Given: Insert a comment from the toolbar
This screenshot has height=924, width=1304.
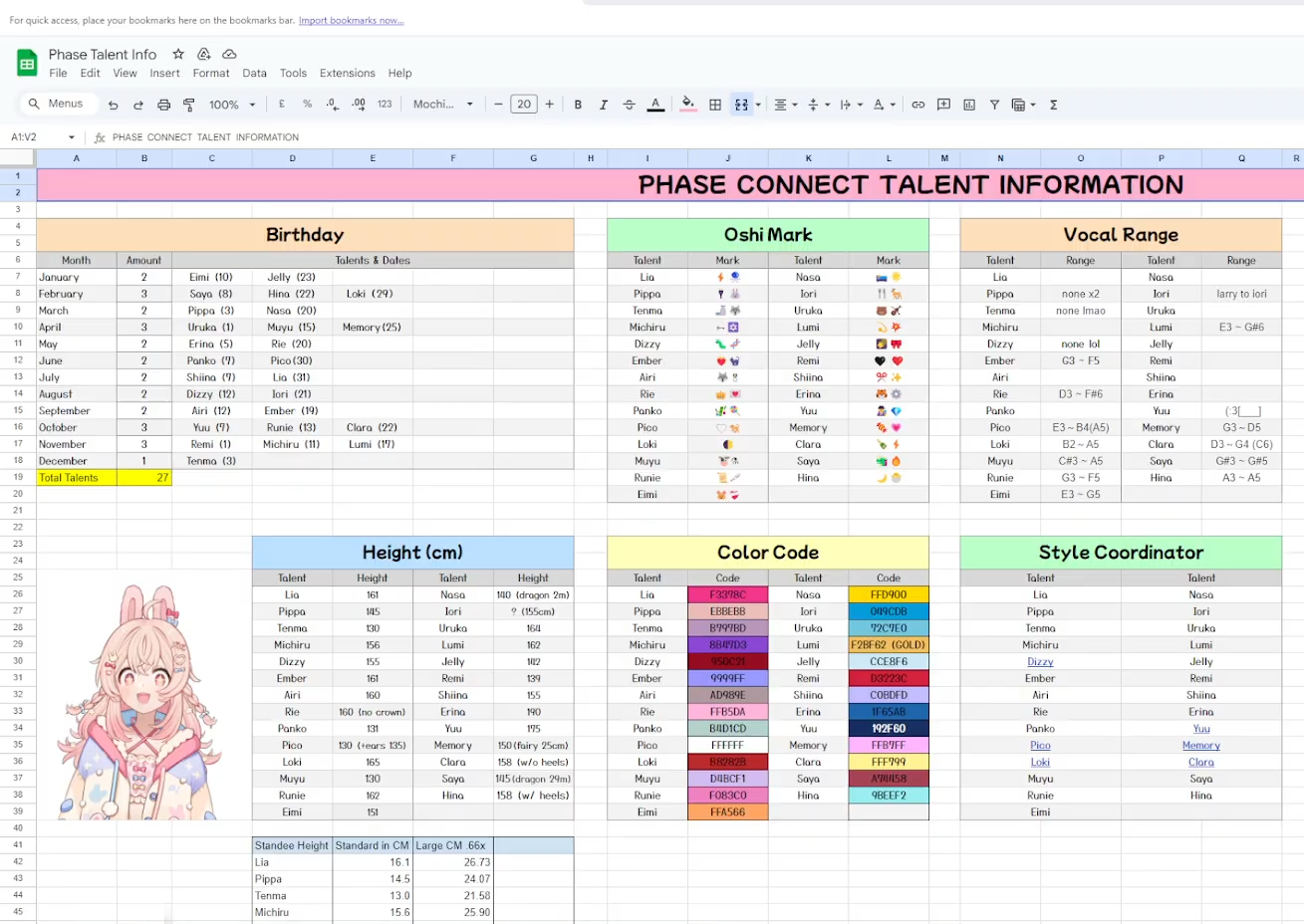Looking at the screenshot, I should (943, 105).
